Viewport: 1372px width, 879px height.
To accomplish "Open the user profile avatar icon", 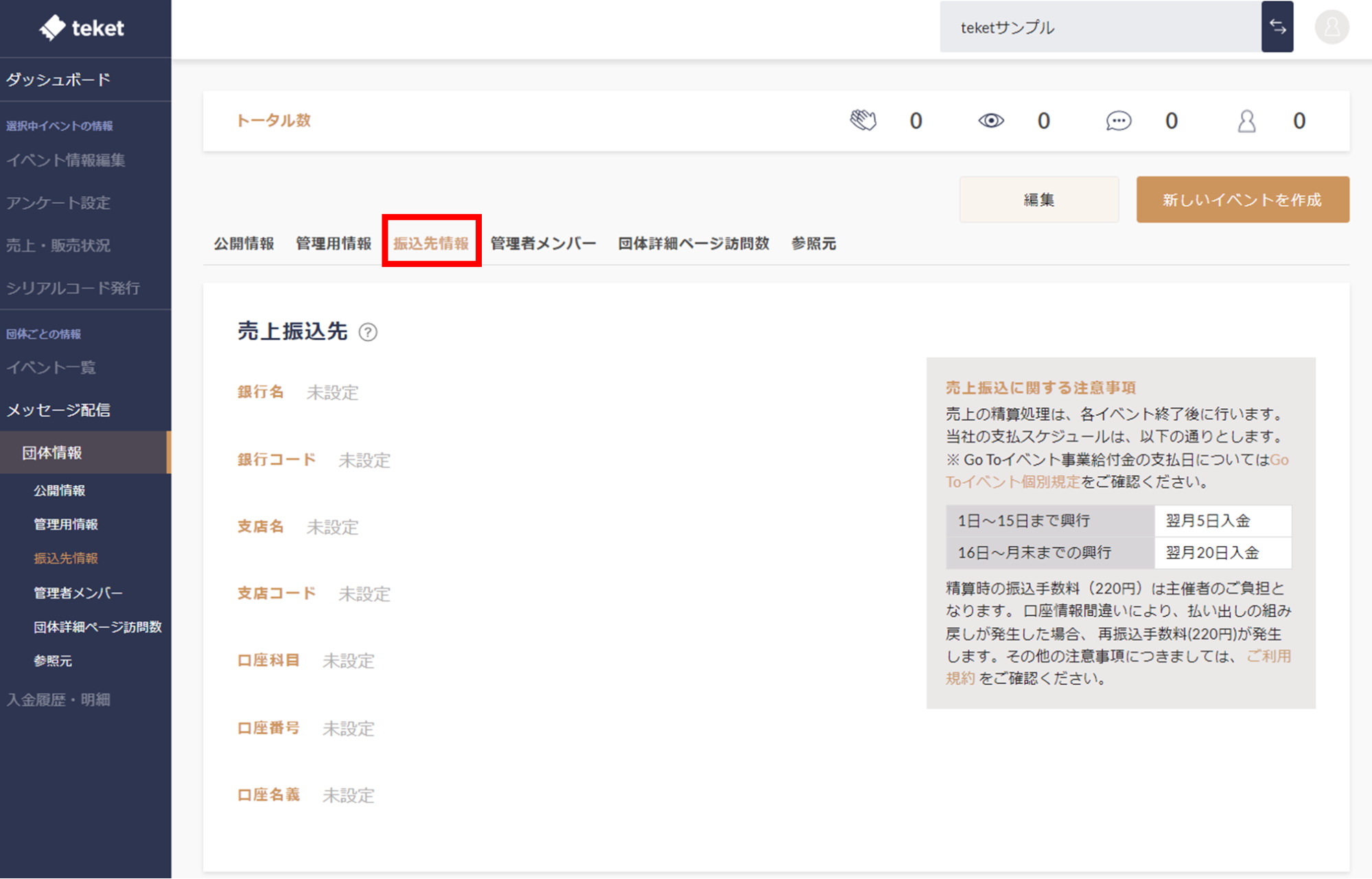I will [x=1332, y=27].
